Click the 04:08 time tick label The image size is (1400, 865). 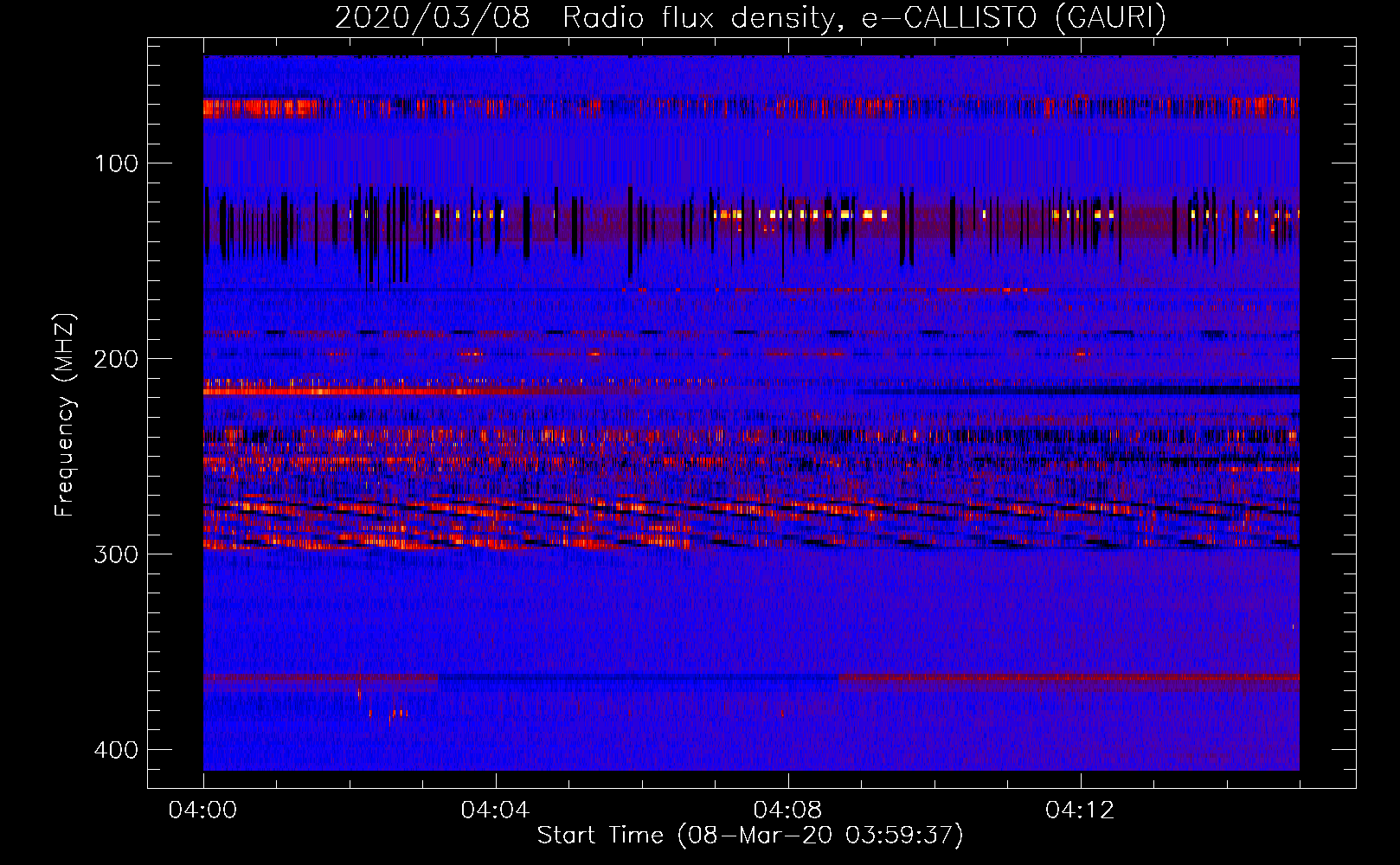(x=787, y=811)
